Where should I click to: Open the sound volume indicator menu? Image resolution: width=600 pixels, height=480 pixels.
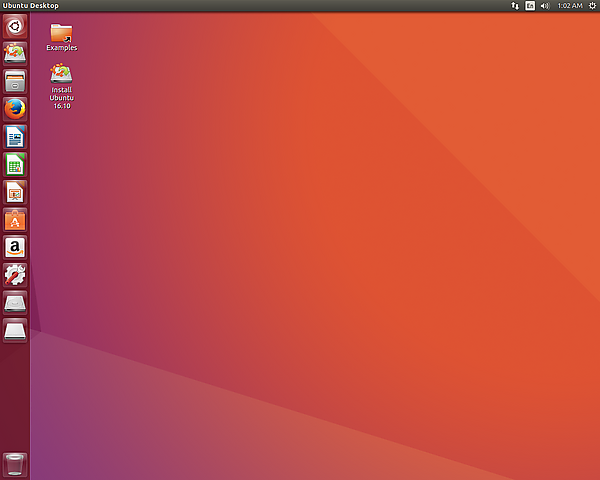(x=545, y=6)
